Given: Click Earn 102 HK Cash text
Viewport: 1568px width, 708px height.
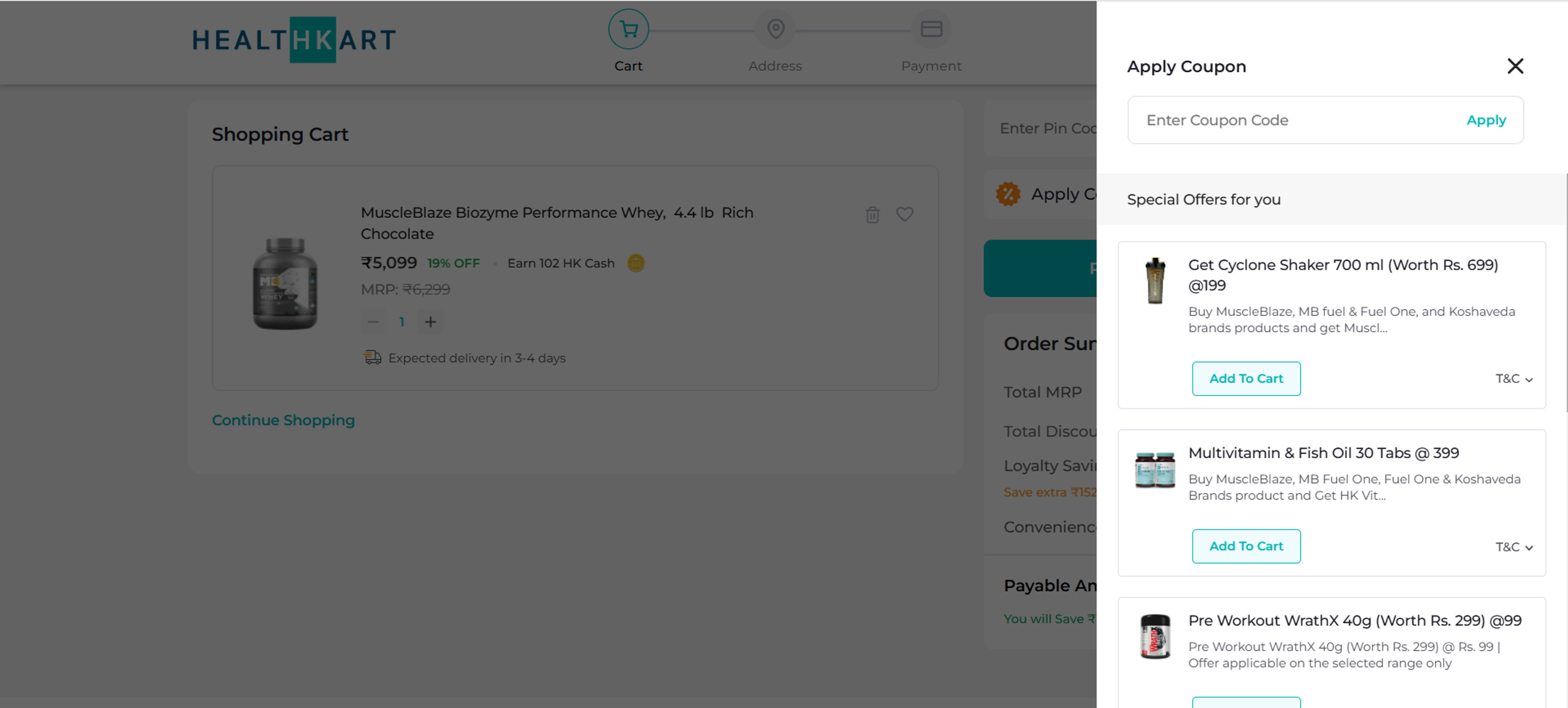Looking at the screenshot, I should 561,263.
